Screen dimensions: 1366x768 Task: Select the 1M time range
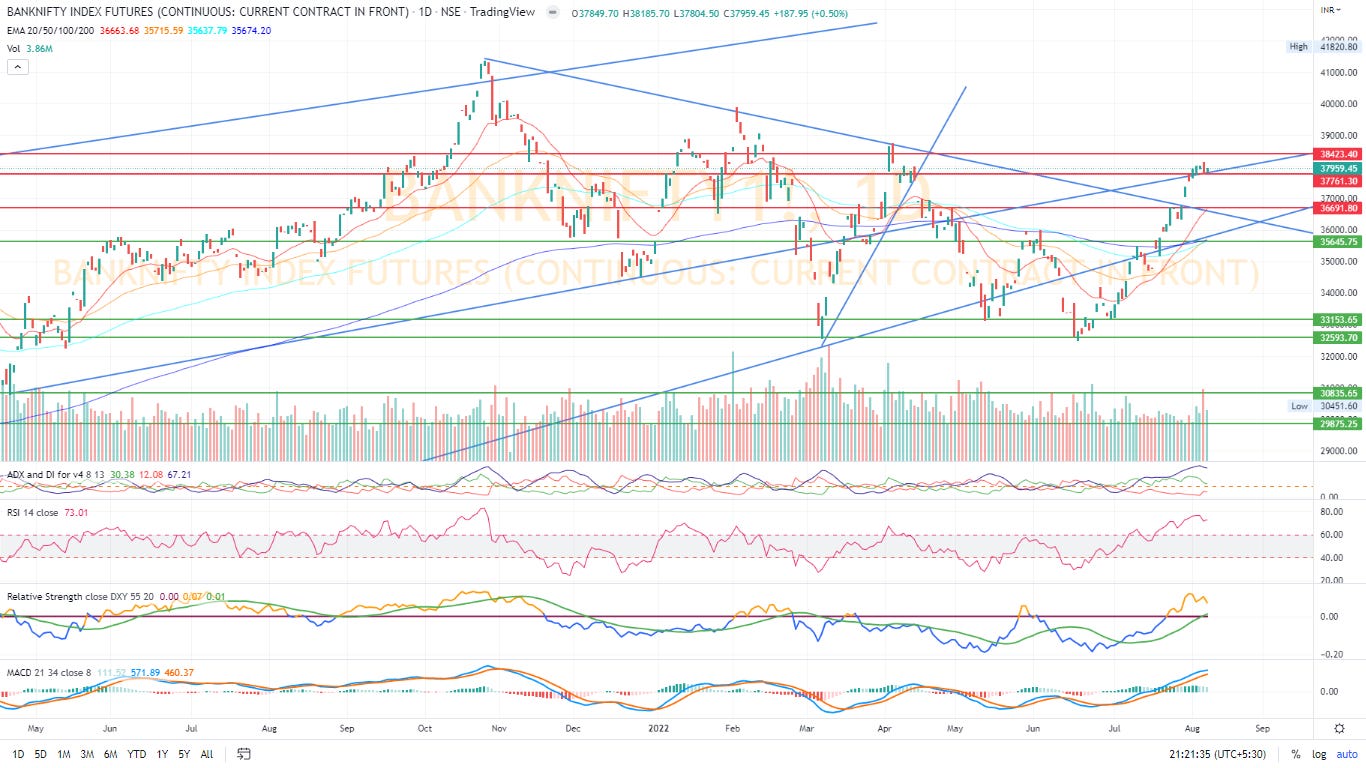[x=63, y=754]
